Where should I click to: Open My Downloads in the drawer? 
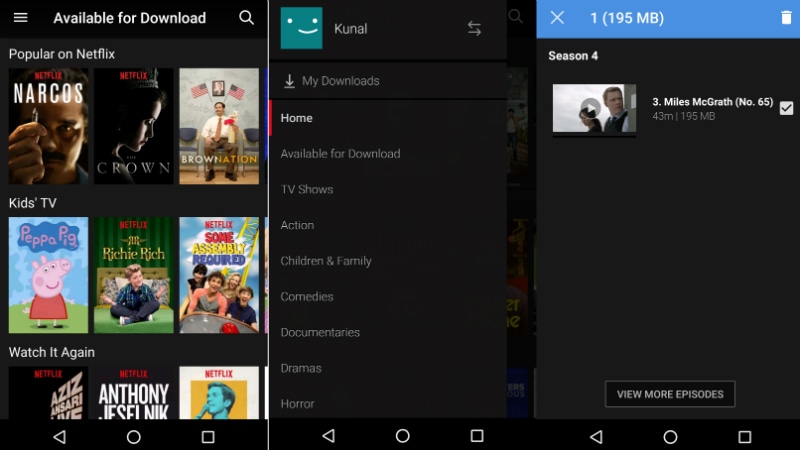(x=388, y=81)
